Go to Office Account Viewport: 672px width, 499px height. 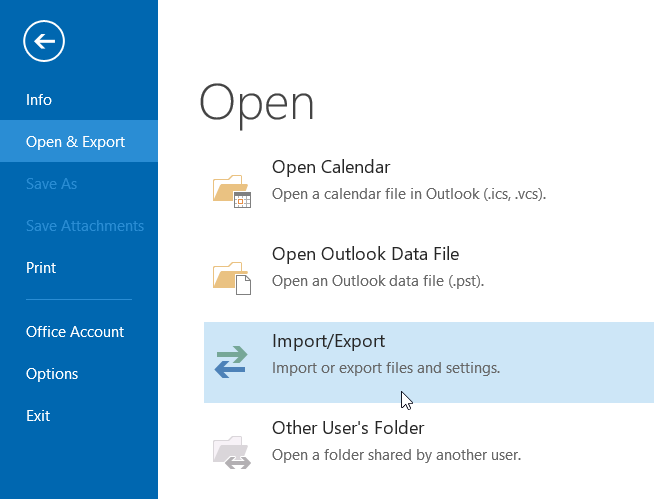pyautogui.click(x=75, y=332)
